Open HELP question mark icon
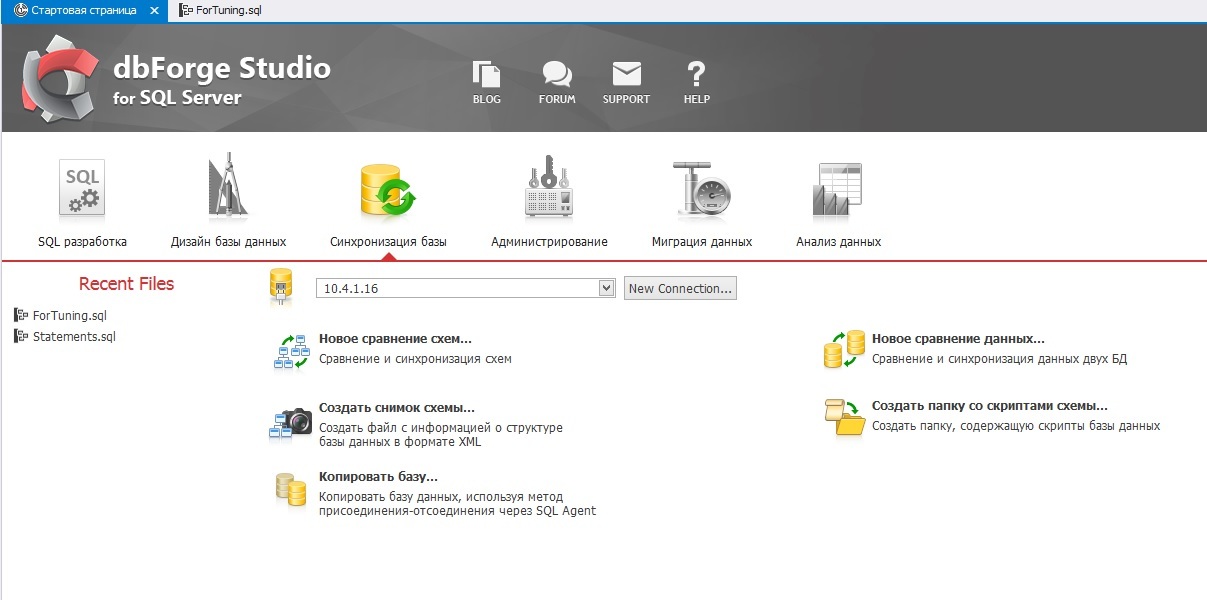Screen dimensions: 1207x600 click(696, 74)
